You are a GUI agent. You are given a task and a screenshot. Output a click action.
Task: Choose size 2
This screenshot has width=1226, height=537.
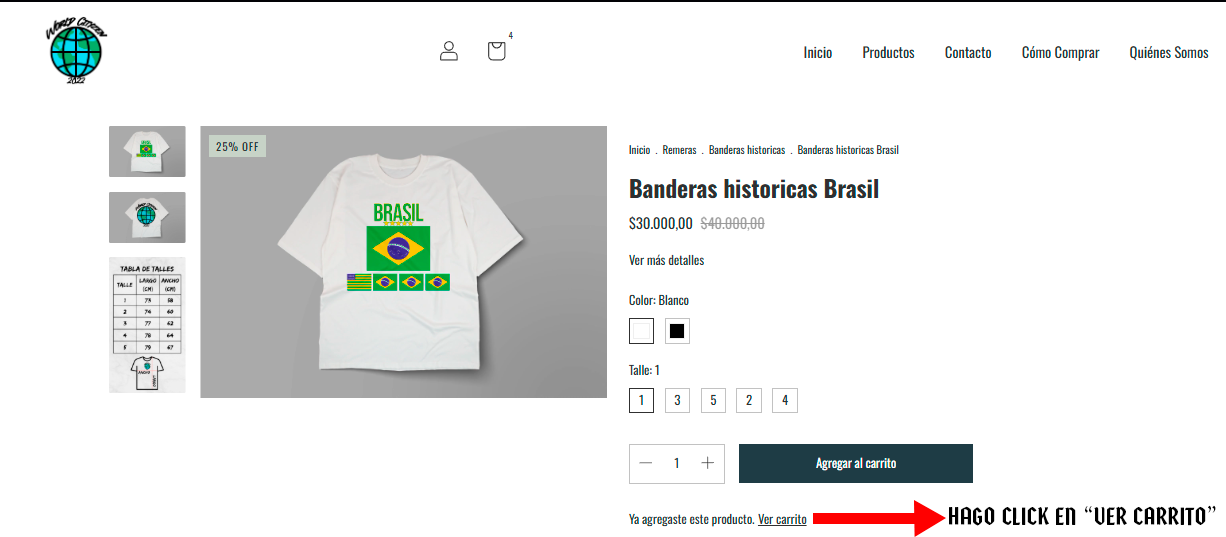click(749, 401)
